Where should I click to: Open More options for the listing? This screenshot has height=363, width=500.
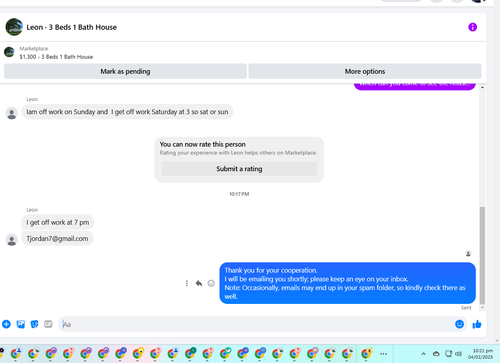point(365,71)
